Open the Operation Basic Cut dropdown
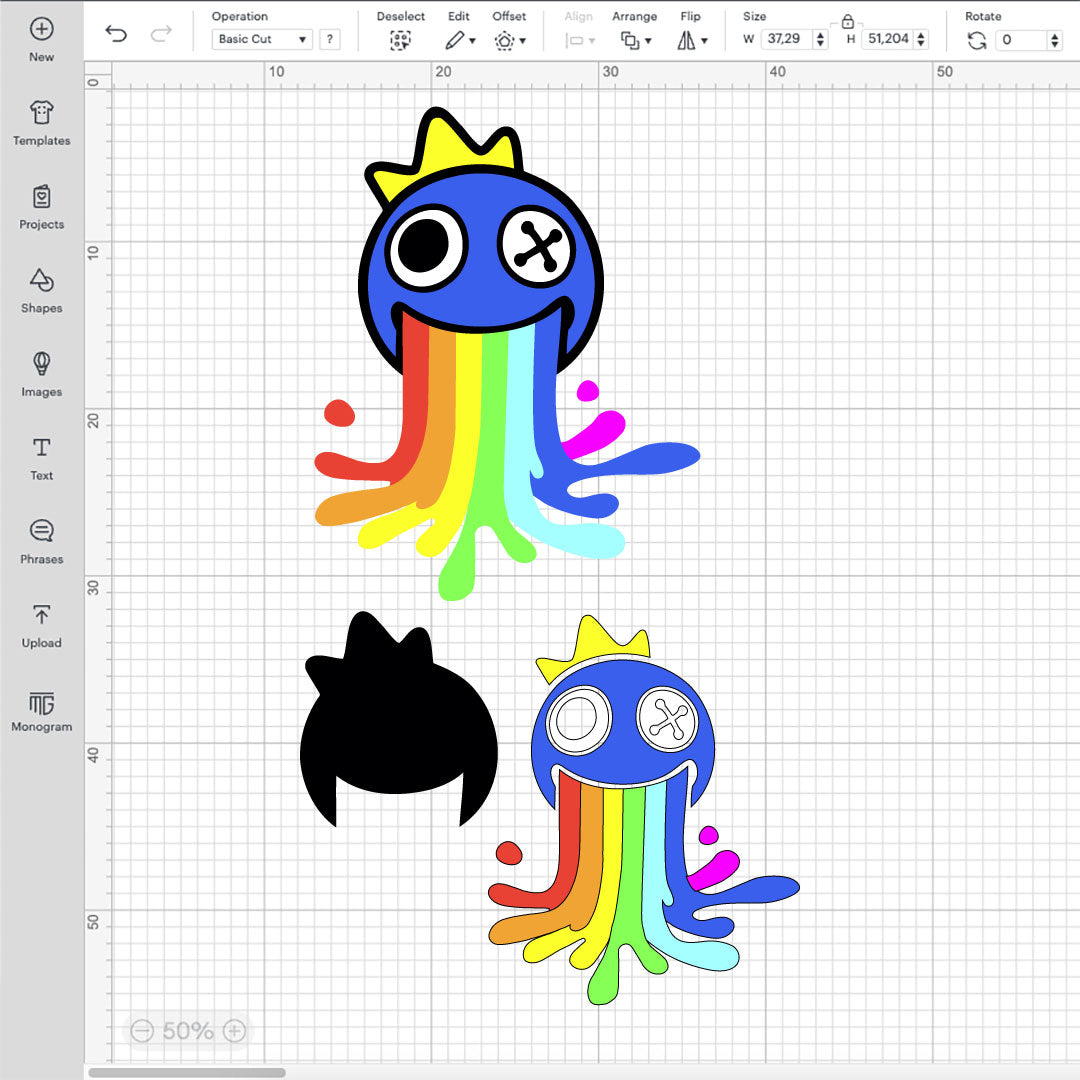Viewport: 1080px width, 1080px height. [x=262, y=39]
